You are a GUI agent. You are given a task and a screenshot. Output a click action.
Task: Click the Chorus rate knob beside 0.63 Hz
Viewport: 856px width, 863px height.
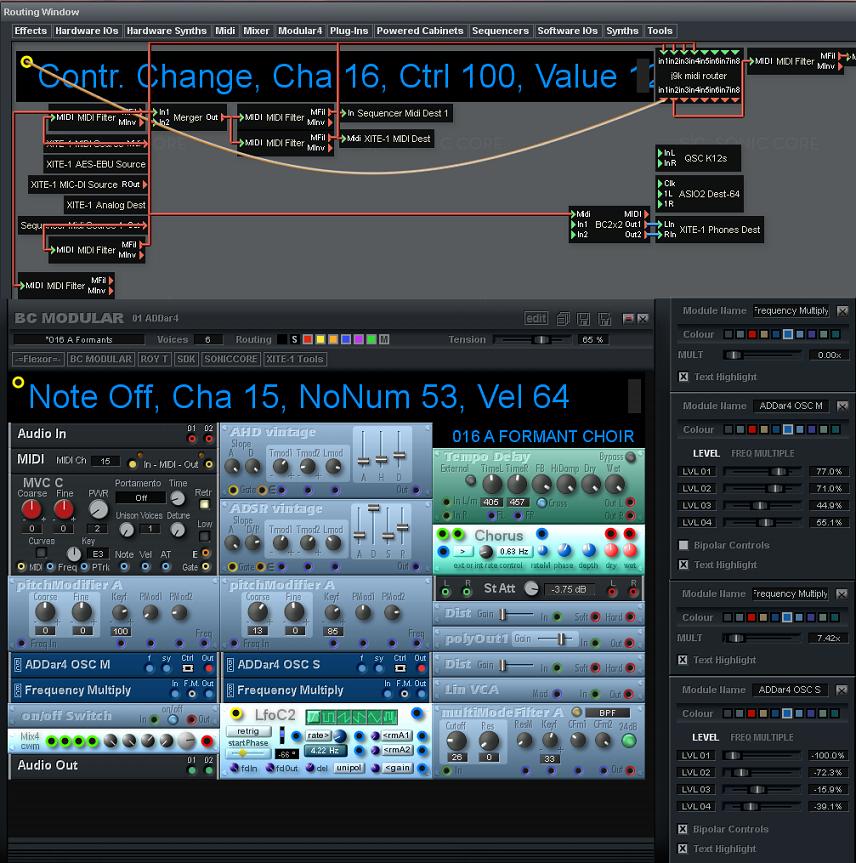tap(486, 551)
